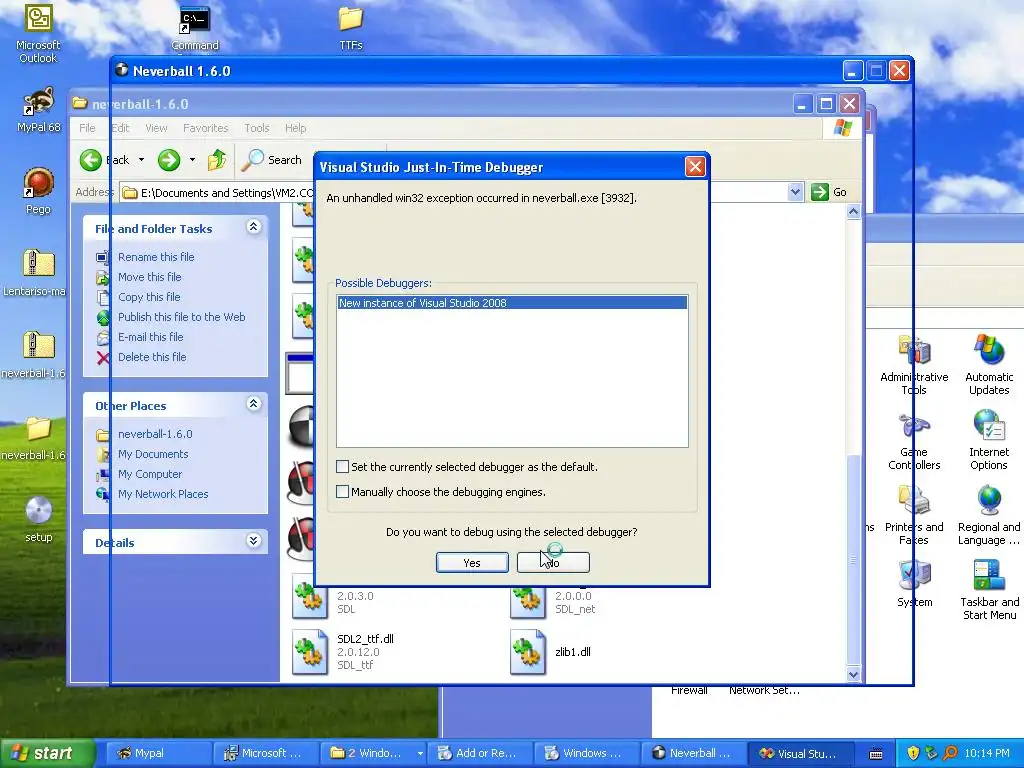Open Game Controllers in Control Panel
Screen dimensions: 1024x768
coord(914,440)
